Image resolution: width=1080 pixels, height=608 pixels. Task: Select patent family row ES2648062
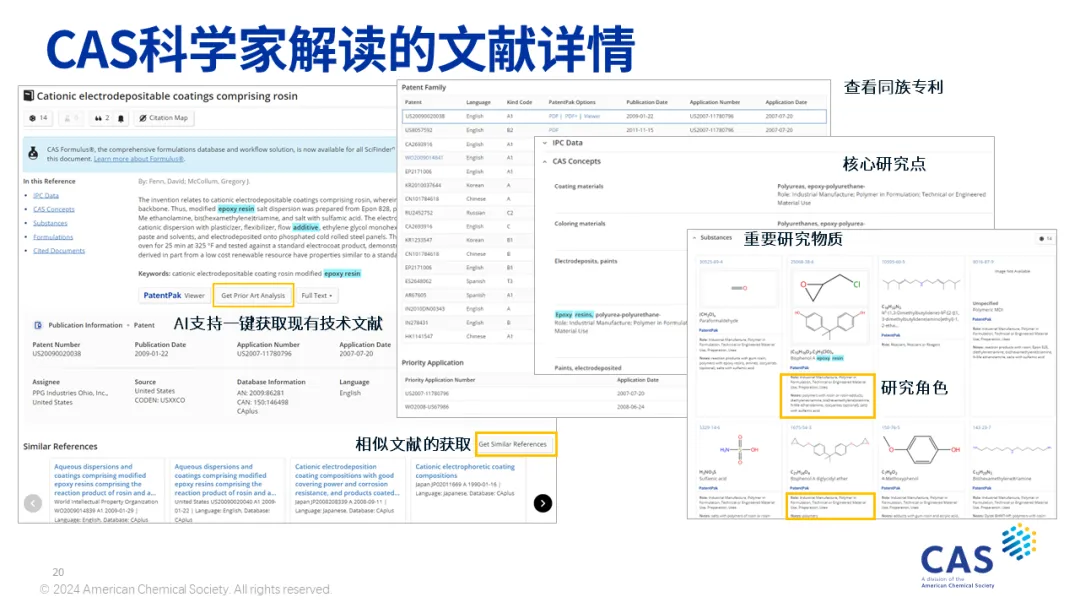tap(466, 281)
